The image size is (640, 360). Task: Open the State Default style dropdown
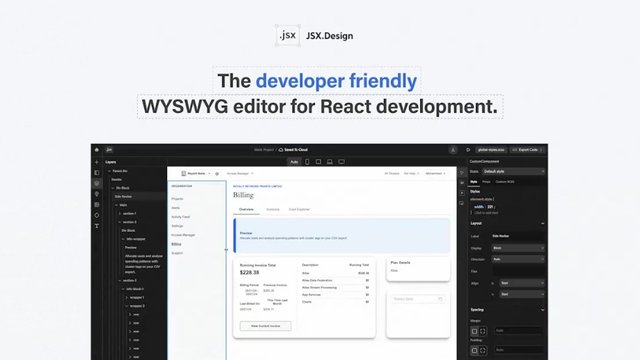(513, 171)
